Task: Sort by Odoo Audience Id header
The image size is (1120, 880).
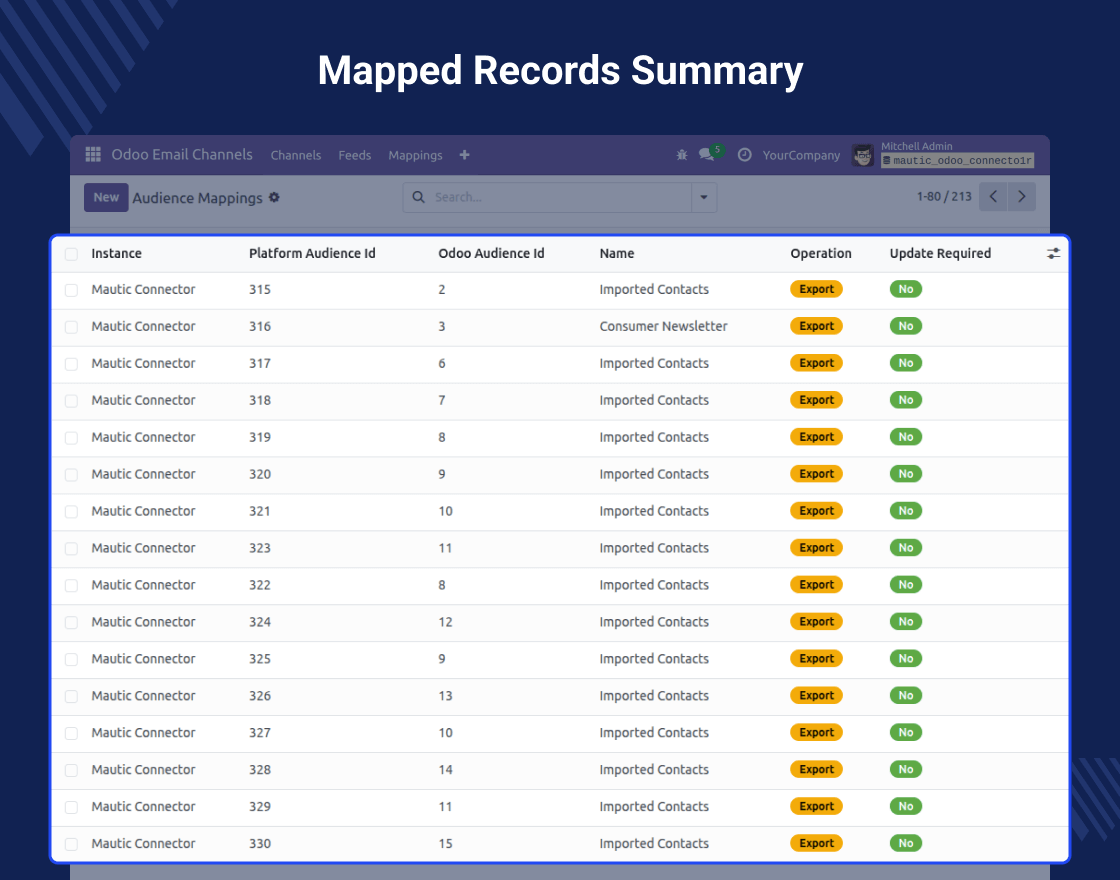Action: (491, 254)
